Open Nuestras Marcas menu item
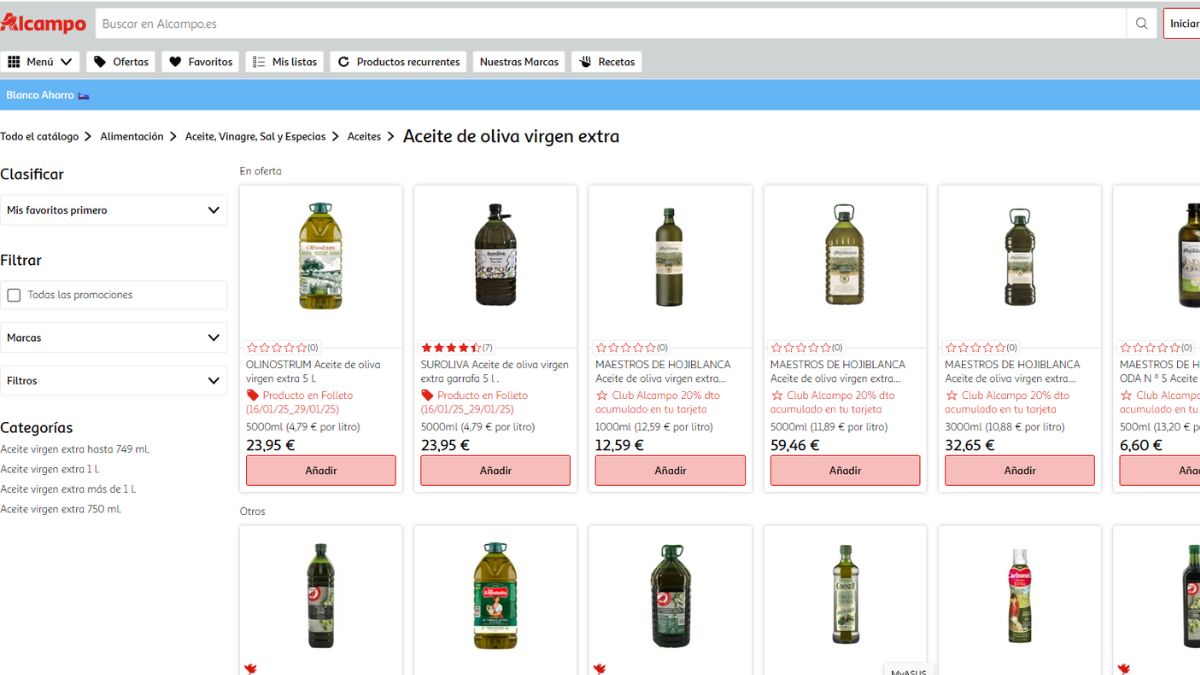 pos(519,62)
